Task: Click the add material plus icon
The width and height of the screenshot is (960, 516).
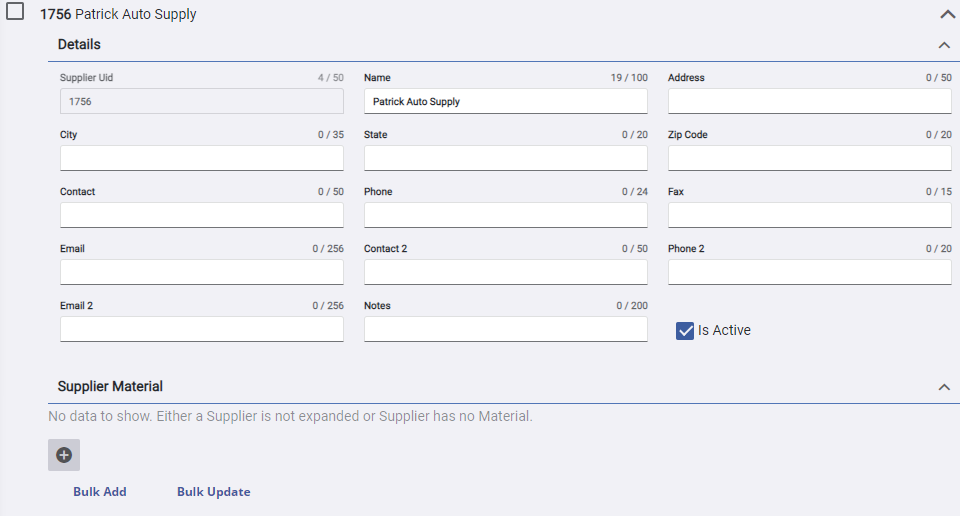Action: tap(64, 455)
